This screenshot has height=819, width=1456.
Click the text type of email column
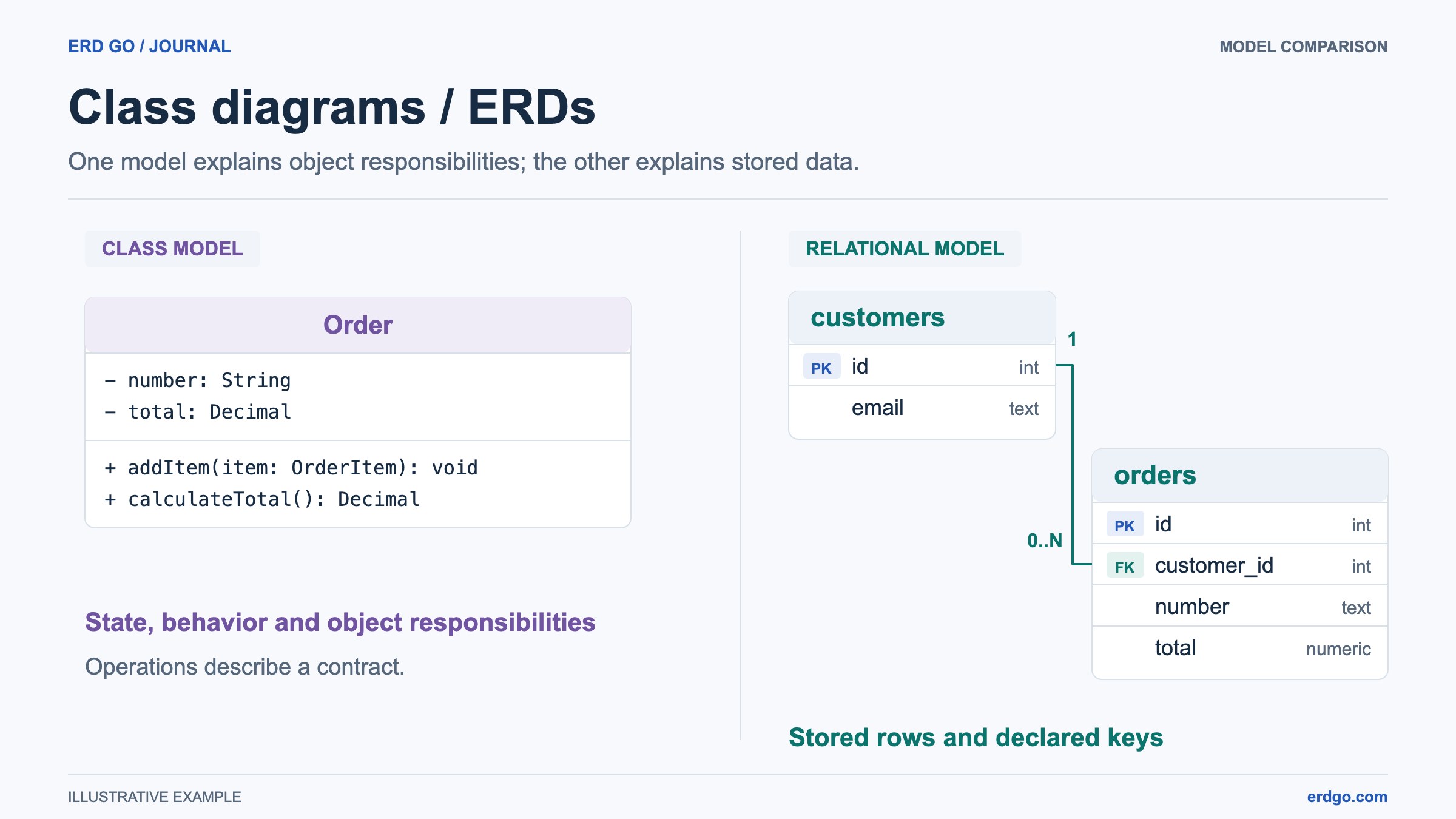[1023, 409]
